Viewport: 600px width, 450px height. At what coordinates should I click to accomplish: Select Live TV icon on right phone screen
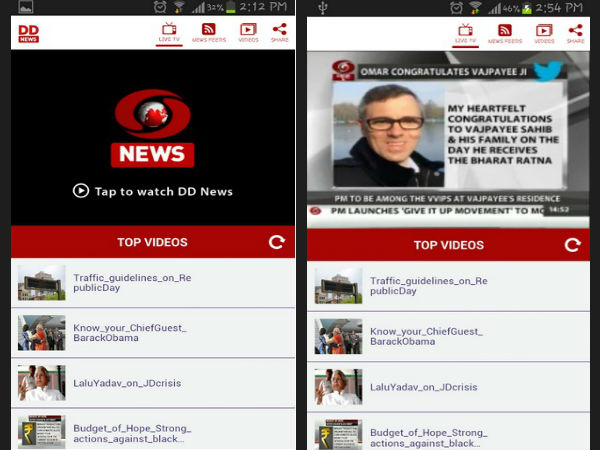[465, 34]
